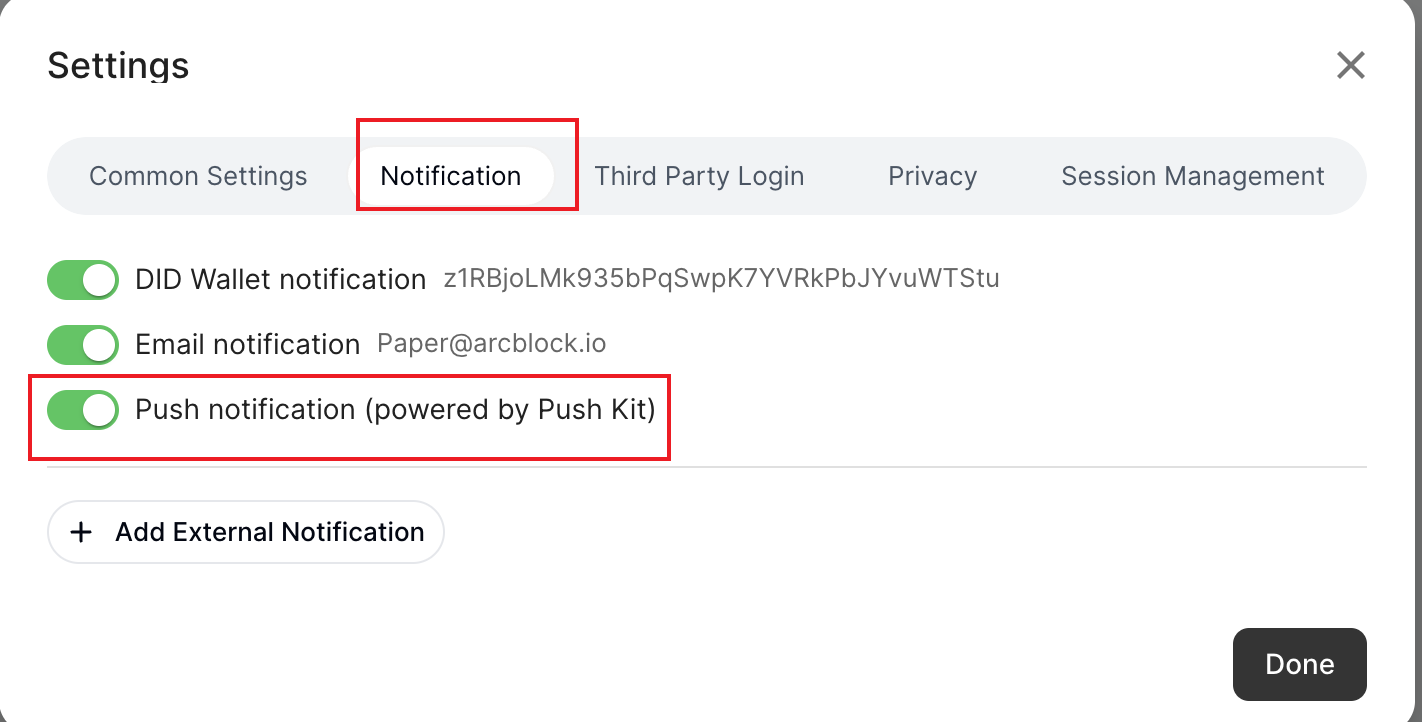Screen dimensions: 1422x722
Task: Click empty space left of the Done button
Action: (900, 664)
